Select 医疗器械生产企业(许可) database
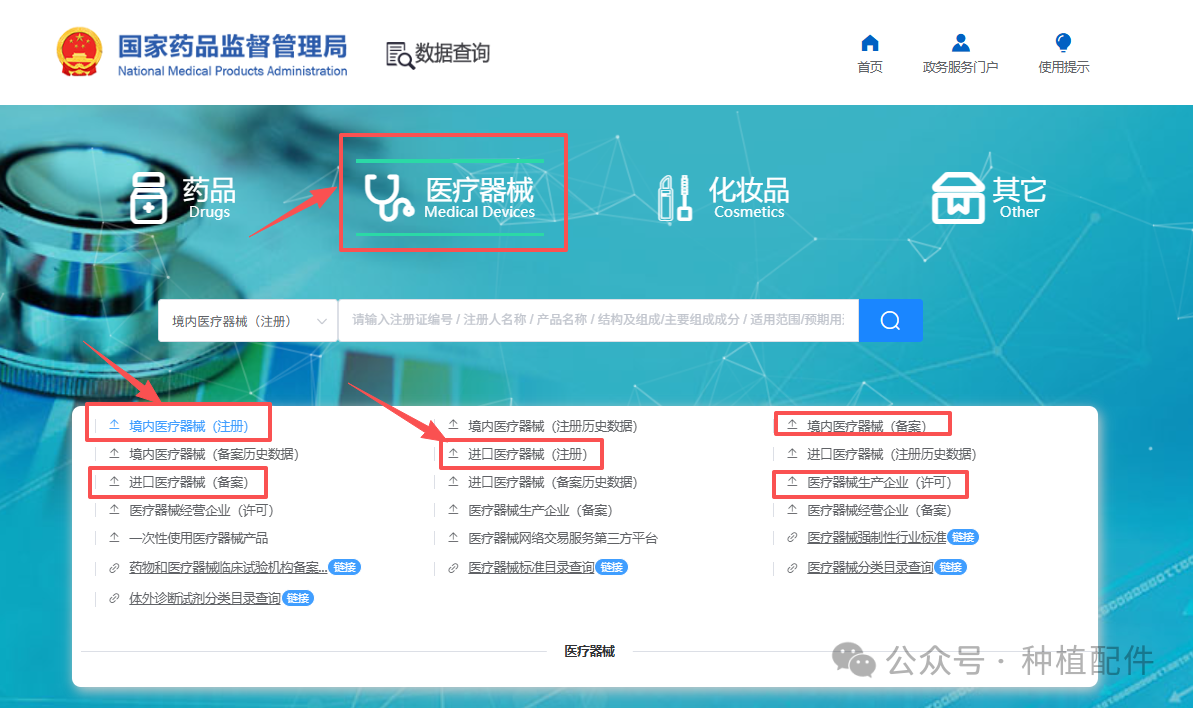The width and height of the screenshot is (1193, 708). pos(880,482)
